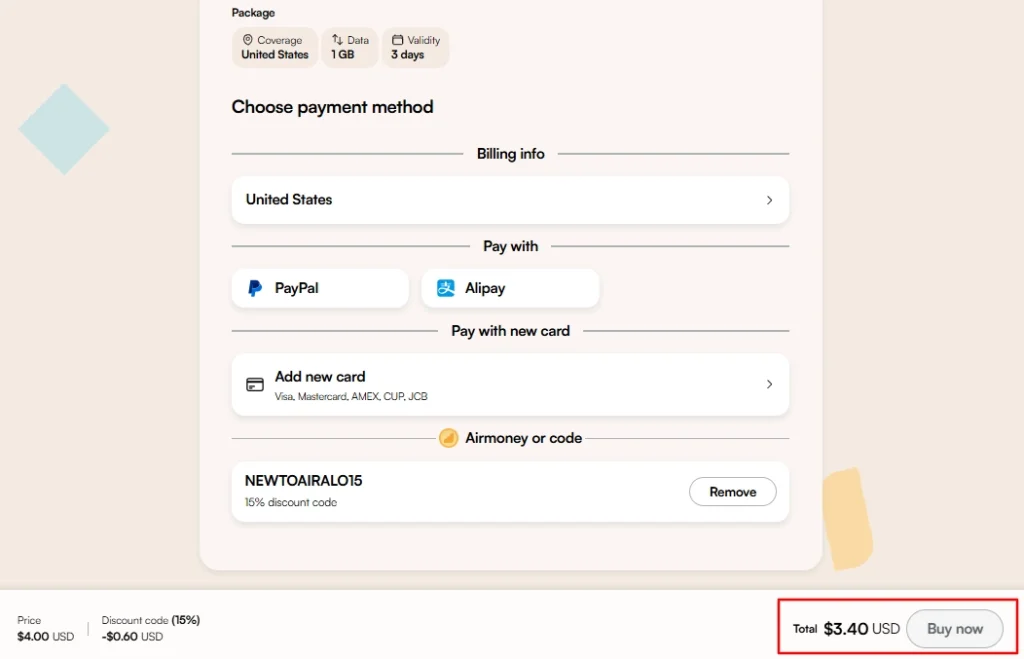Remove the NEWTOAIRALO15 discount code
This screenshot has height=659, width=1024.
[732, 492]
